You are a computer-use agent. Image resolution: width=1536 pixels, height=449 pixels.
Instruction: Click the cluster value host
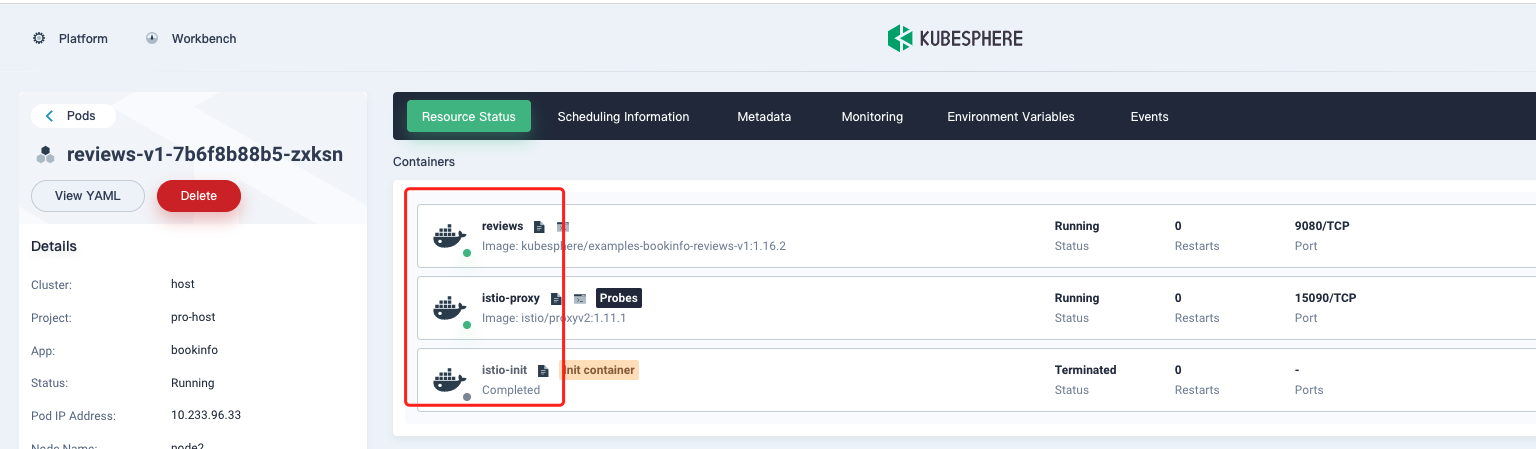point(183,284)
